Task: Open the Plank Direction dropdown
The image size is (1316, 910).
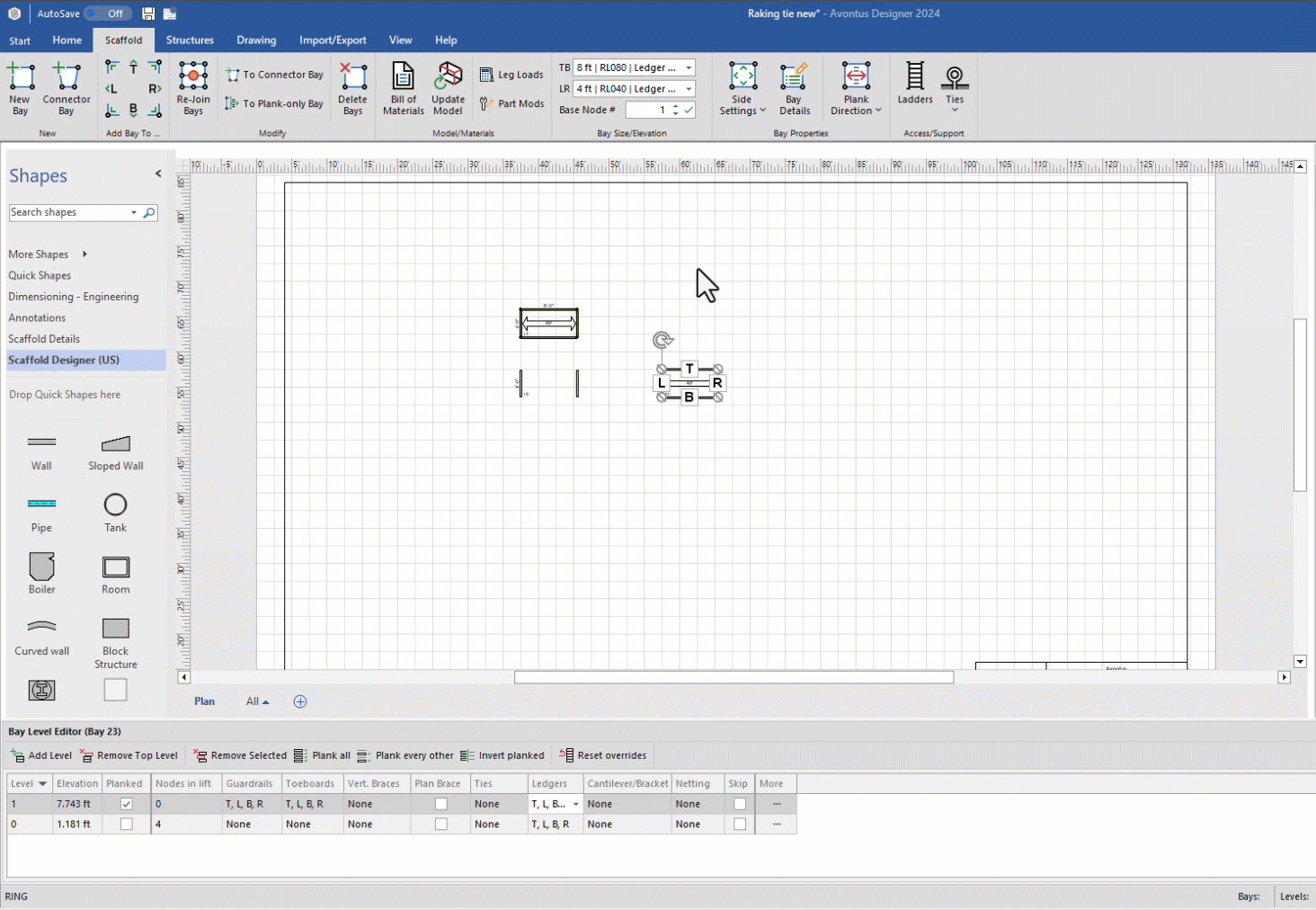Action: [x=856, y=88]
